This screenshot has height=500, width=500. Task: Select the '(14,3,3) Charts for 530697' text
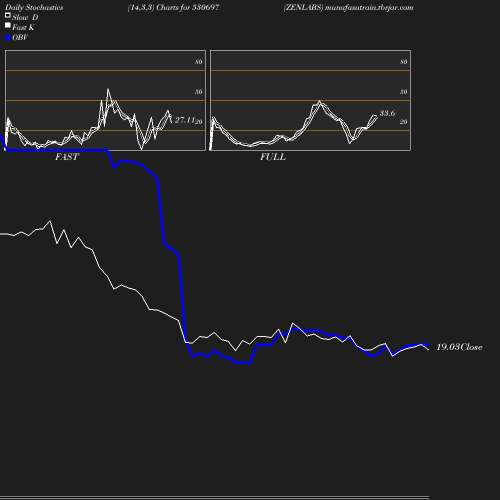173,7
